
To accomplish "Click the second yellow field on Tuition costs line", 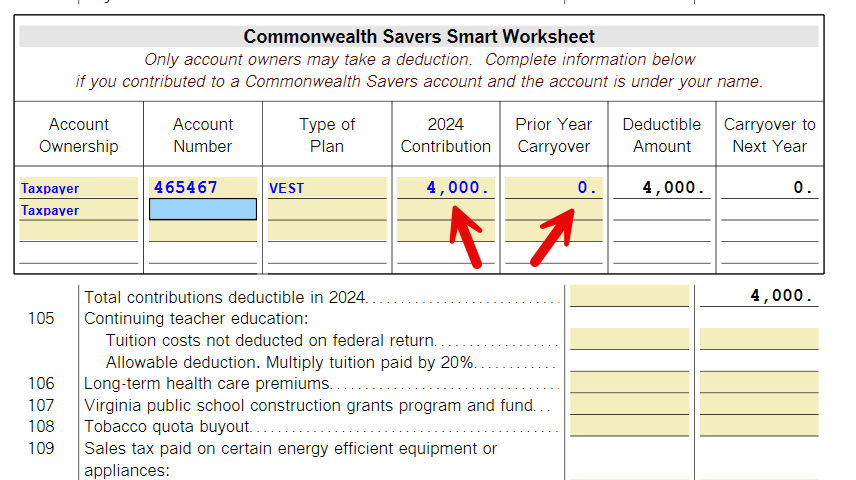I will point(759,339).
